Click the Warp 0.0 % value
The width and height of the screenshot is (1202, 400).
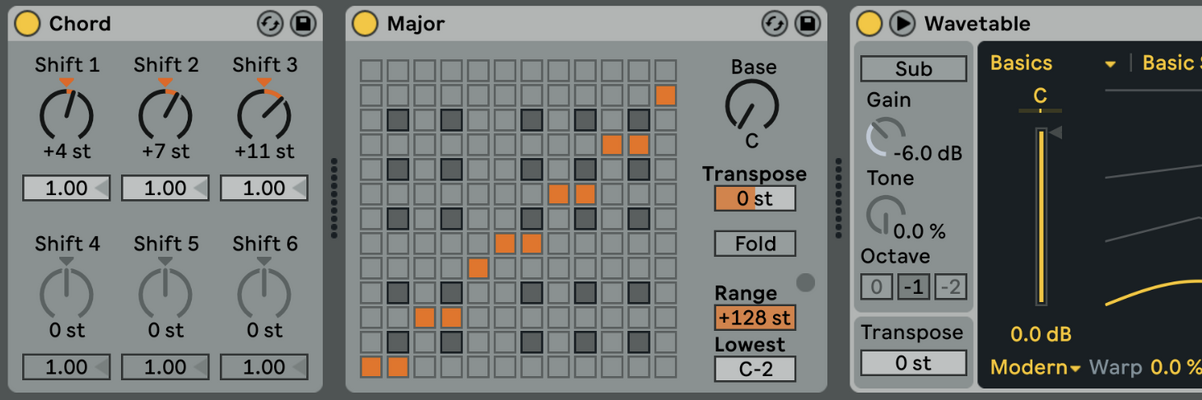(x=1175, y=367)
